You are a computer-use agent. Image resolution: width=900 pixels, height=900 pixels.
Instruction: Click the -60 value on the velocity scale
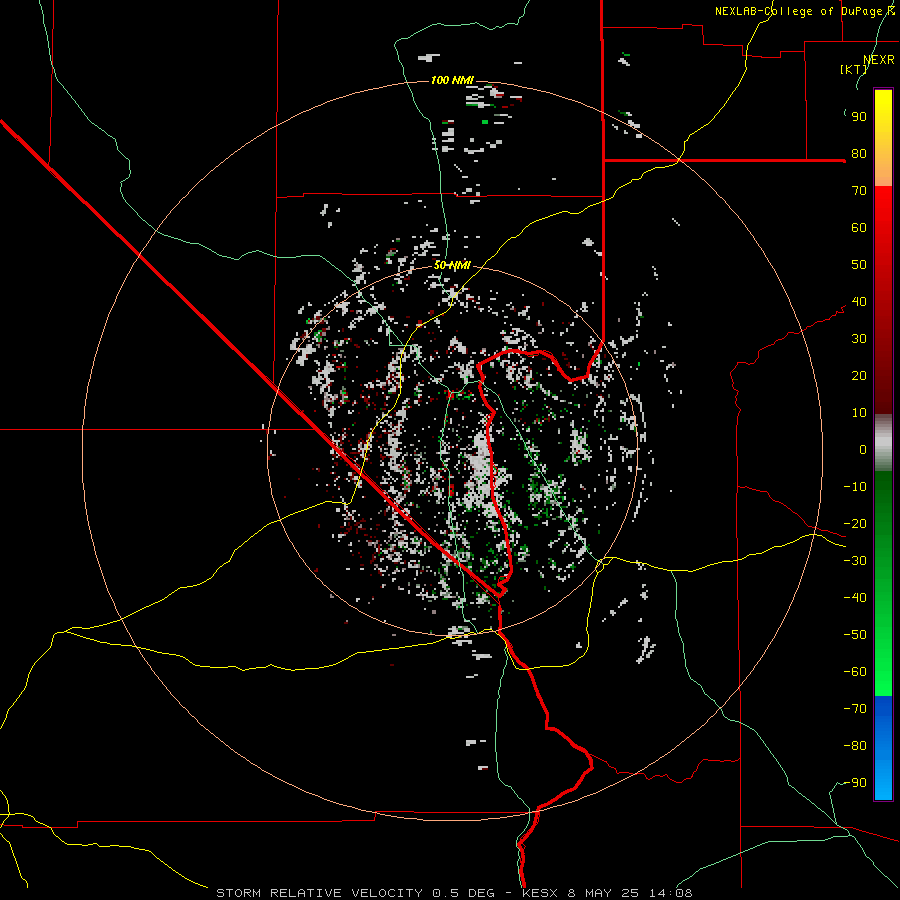[x=855, y=672]
